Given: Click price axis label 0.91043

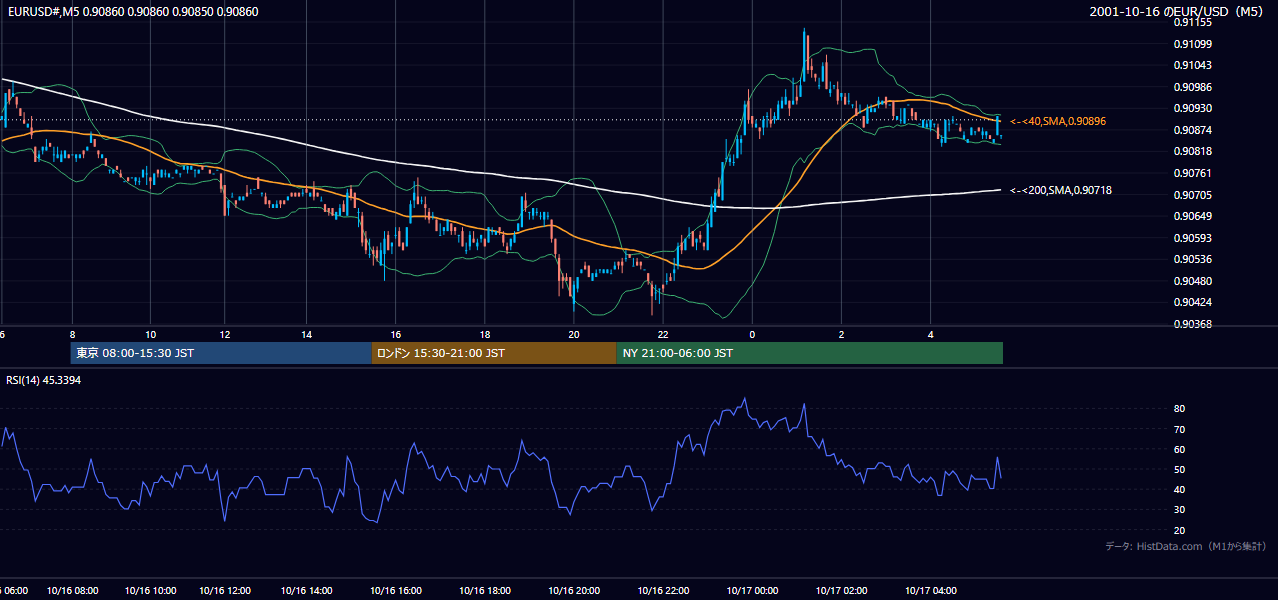Looking at the screenshot, I should pos(1192,65).
